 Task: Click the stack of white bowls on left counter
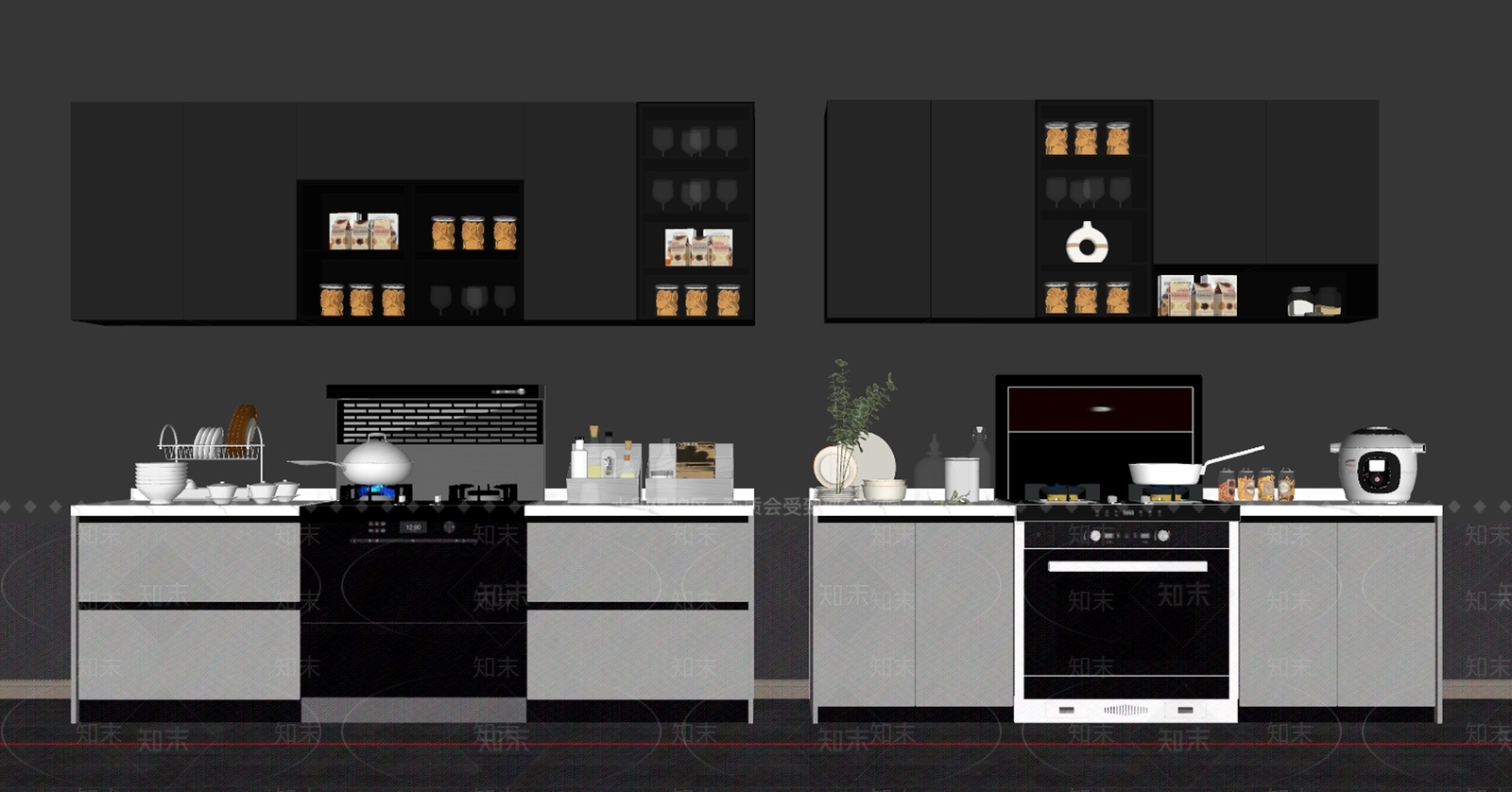pos(161,481)
